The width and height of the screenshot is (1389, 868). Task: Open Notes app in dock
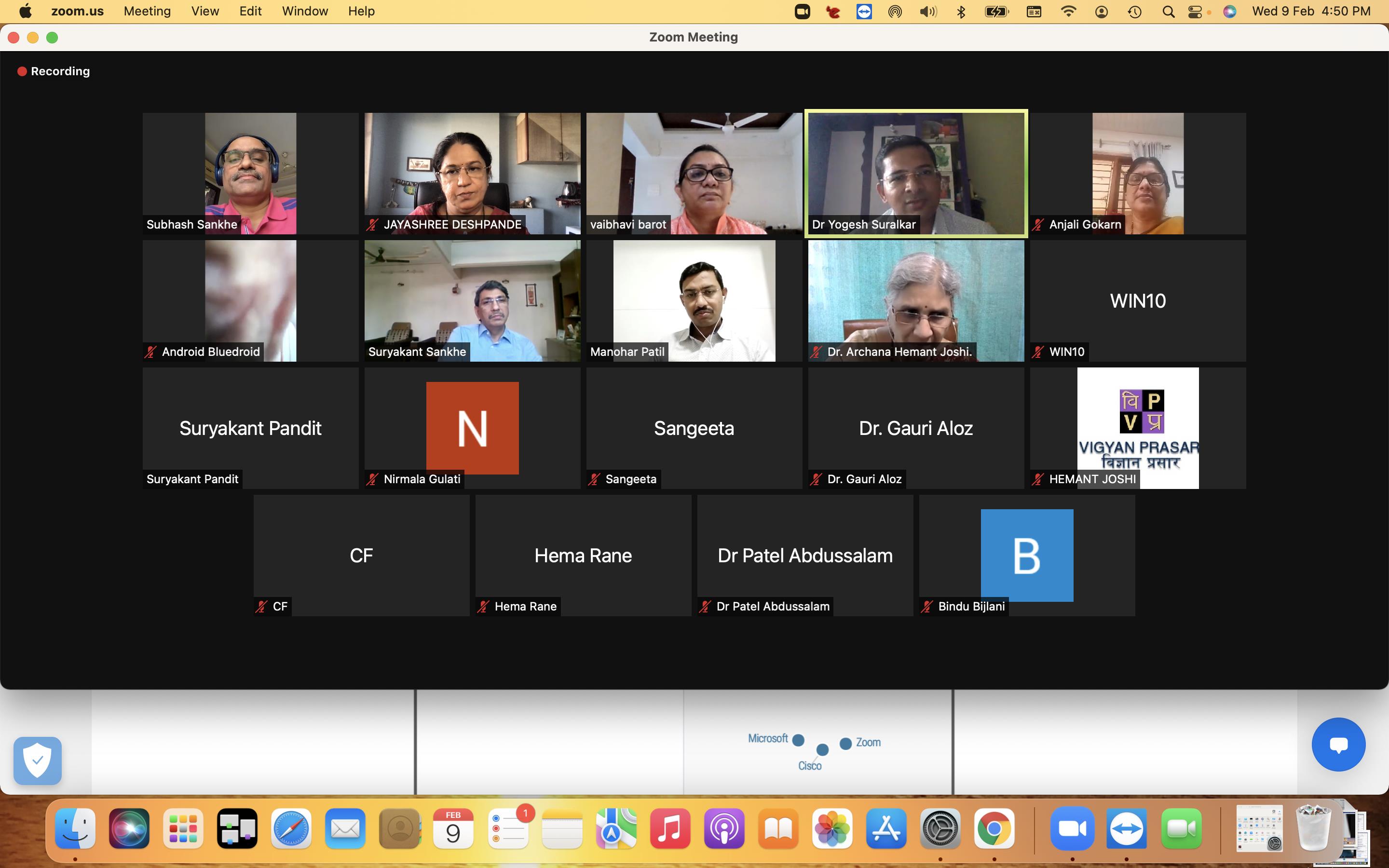562,828
